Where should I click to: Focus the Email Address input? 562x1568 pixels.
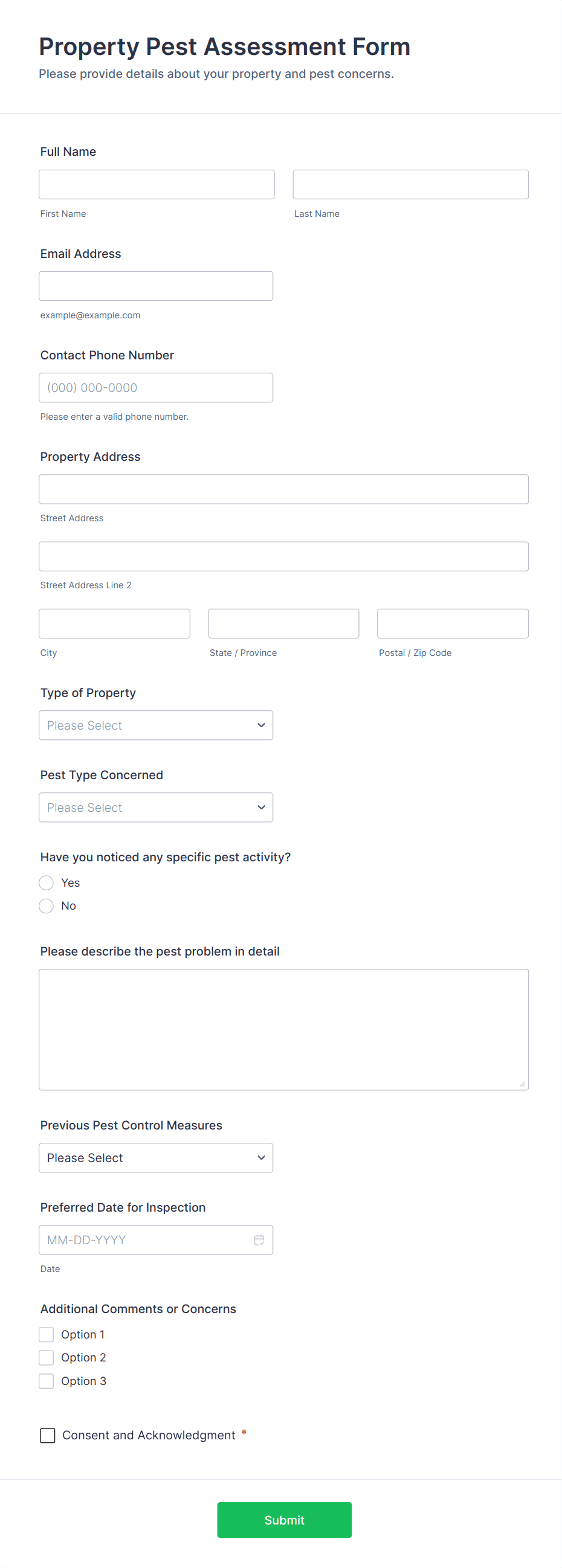156,286
